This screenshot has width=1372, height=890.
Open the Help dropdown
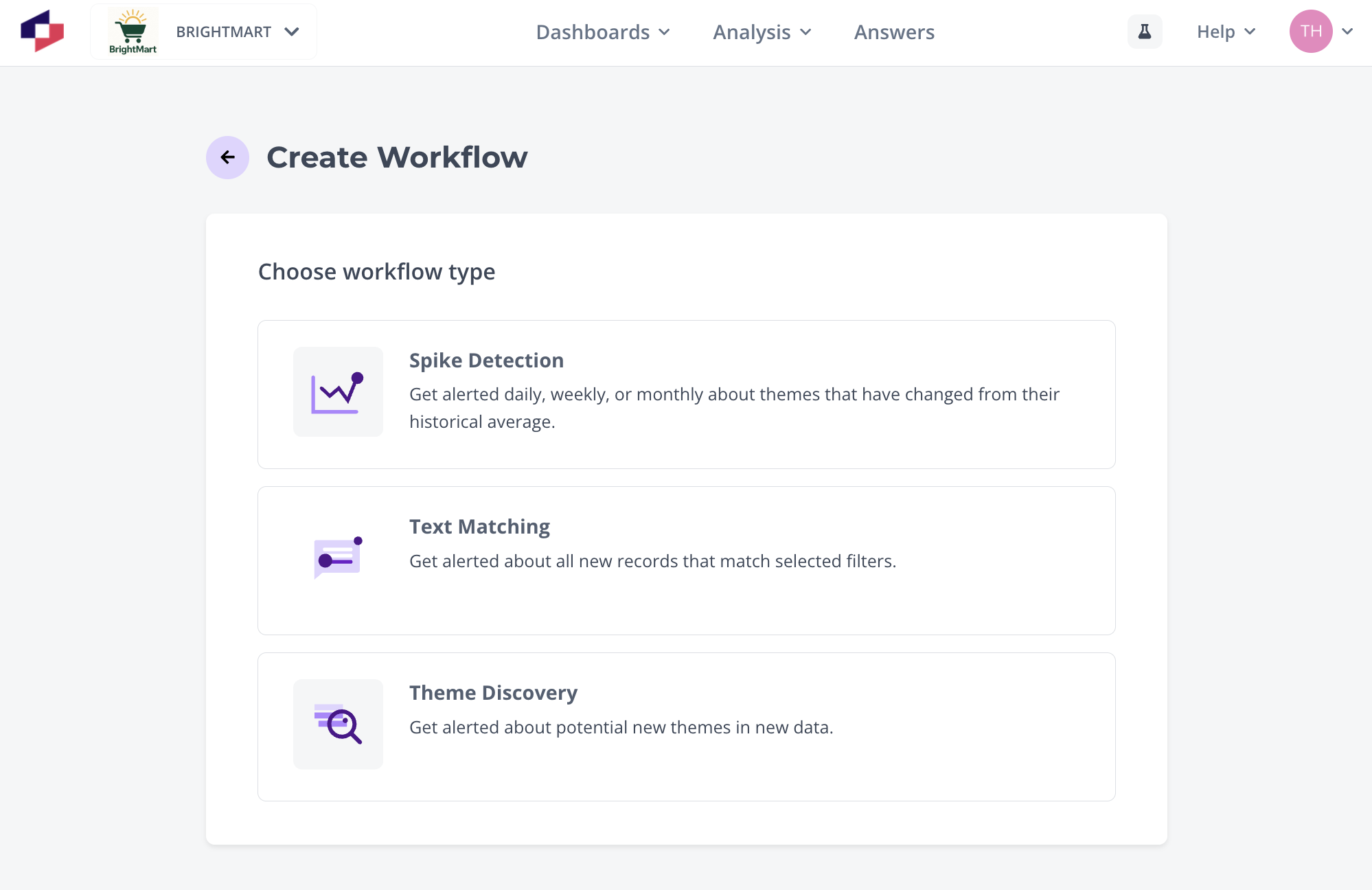click(1226, 32)
